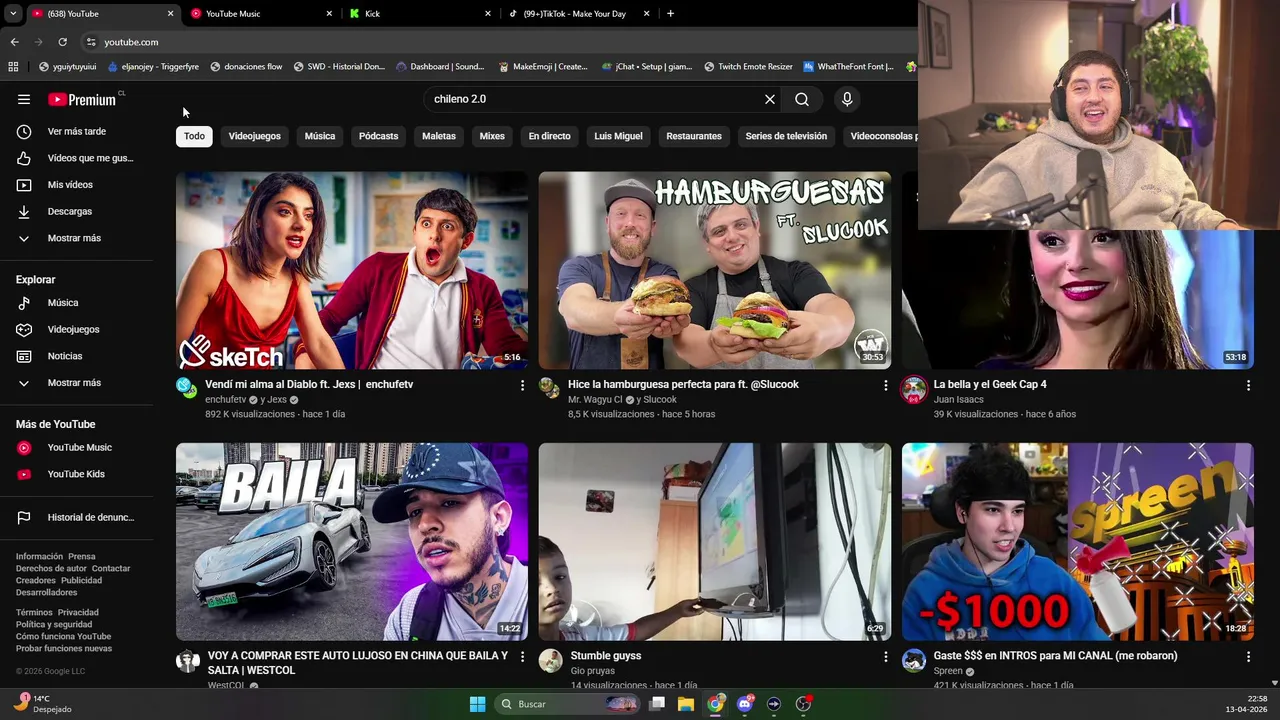Click the Spreen channel avatar
The width and height of the screenshot is (1280, 720).
point(914,660)
